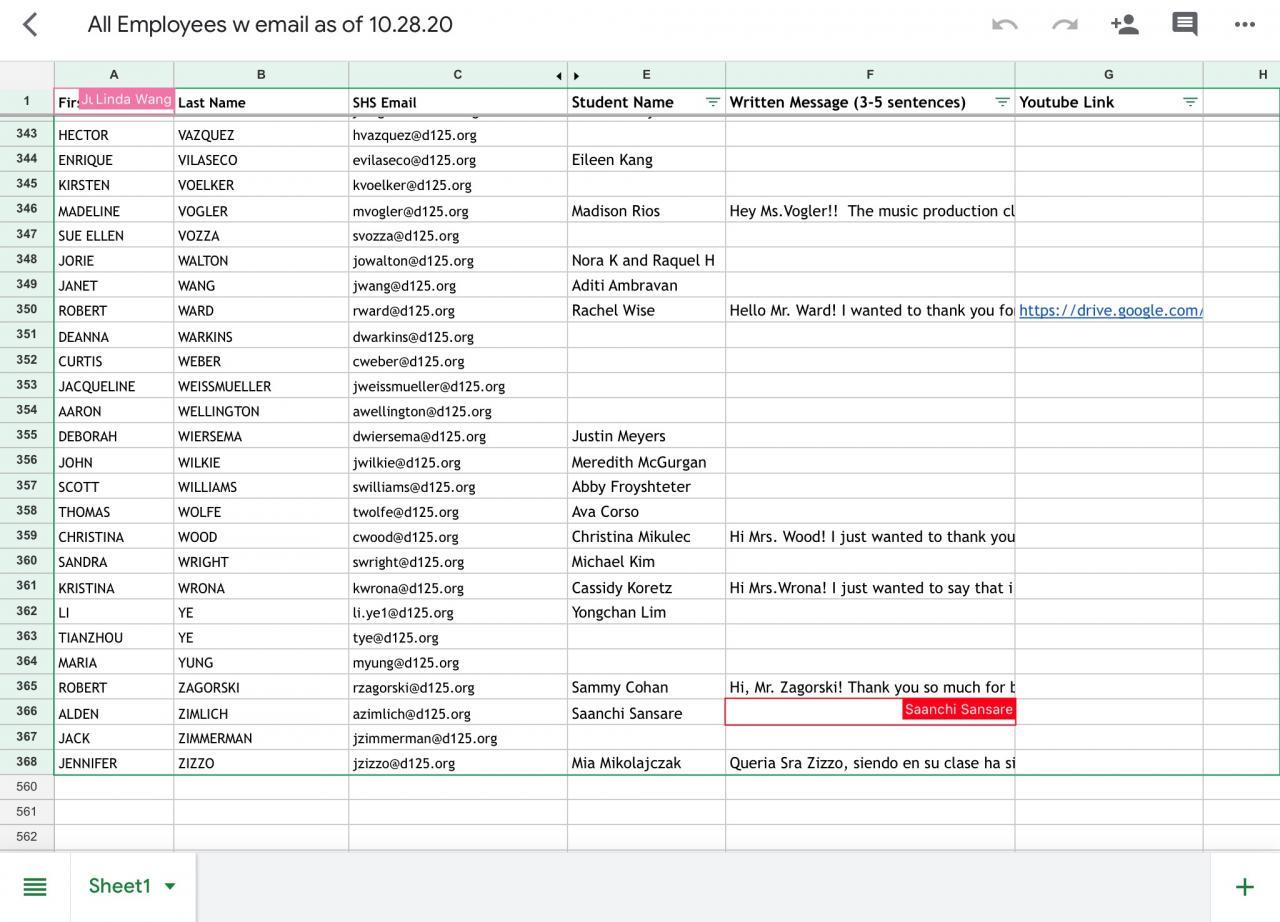The height and width of the screenshot is (922, 1280).
Task: Click the redo icon
Action: 1064,25
